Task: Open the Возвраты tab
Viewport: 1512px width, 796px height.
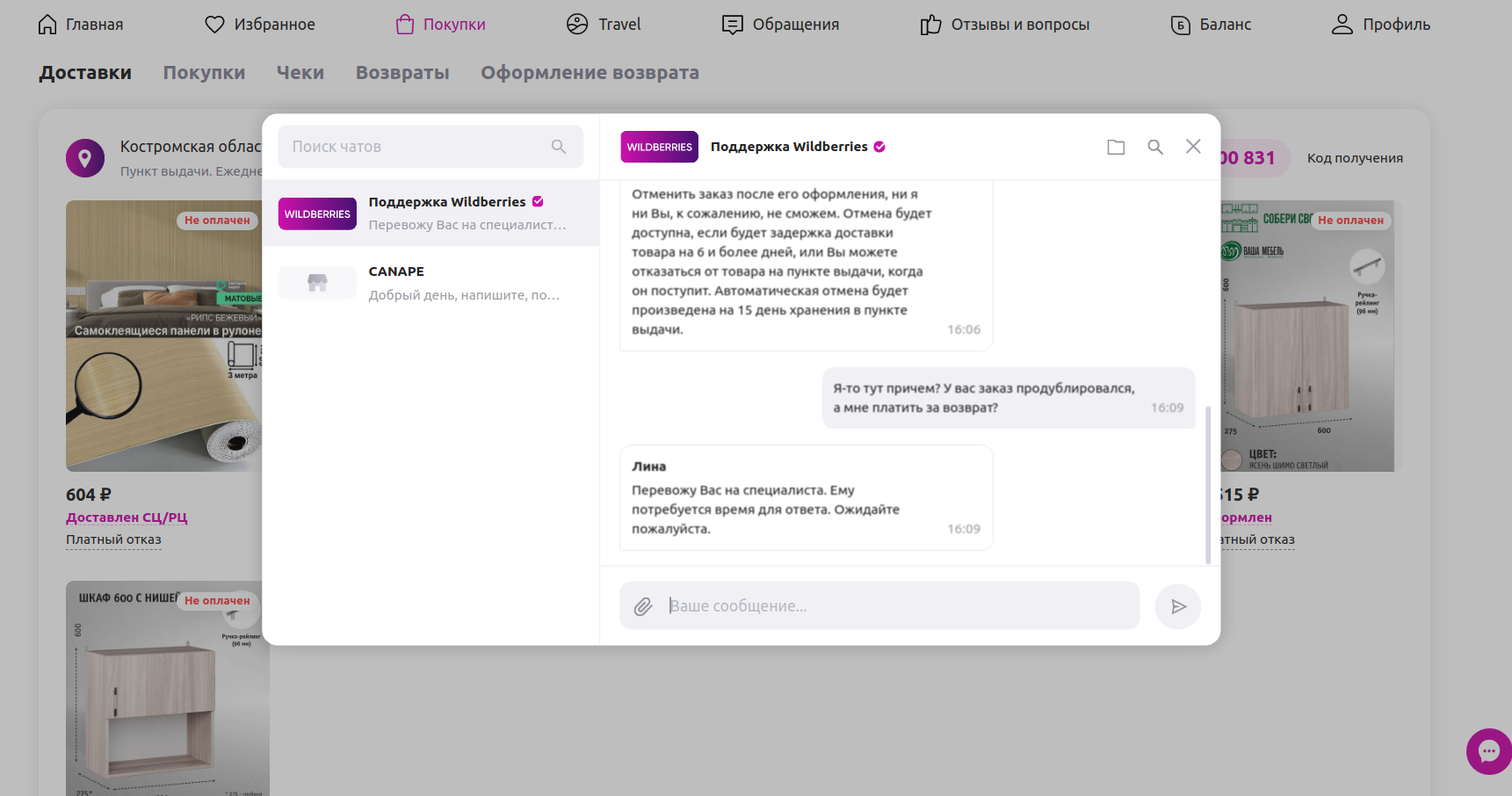Action: (402, 73)
